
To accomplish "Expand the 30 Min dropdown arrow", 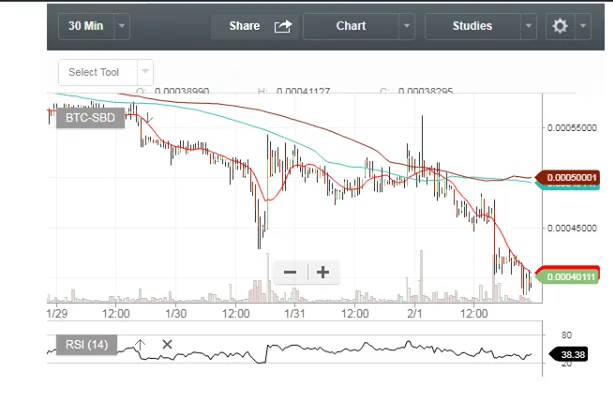I will click(122, 26).
